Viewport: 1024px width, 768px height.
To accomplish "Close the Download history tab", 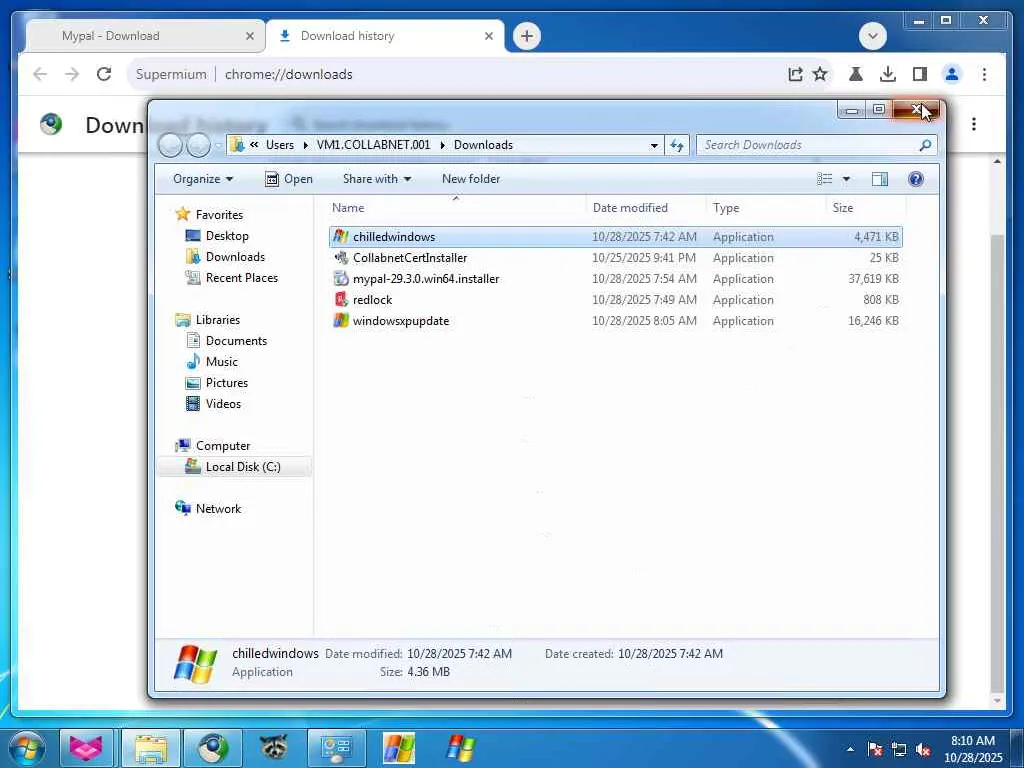I will pyautogui.click(x=488, y=36).
